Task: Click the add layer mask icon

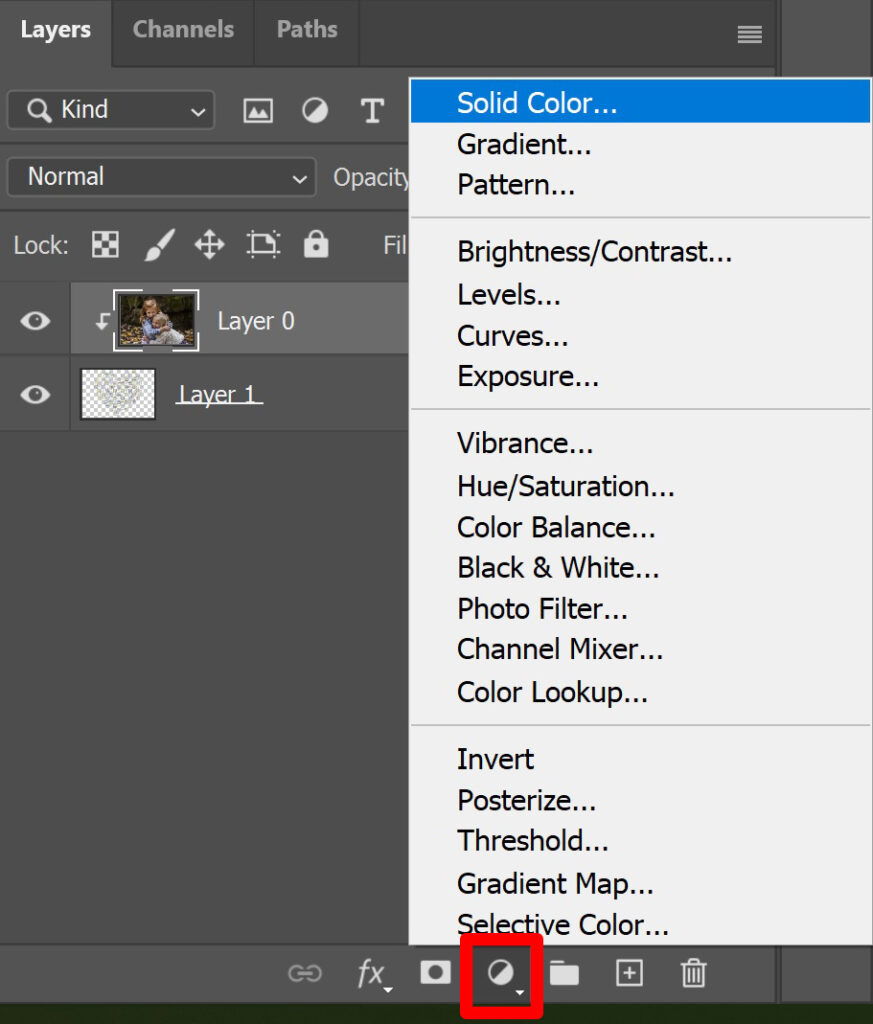Action: (x=436, y=972)
